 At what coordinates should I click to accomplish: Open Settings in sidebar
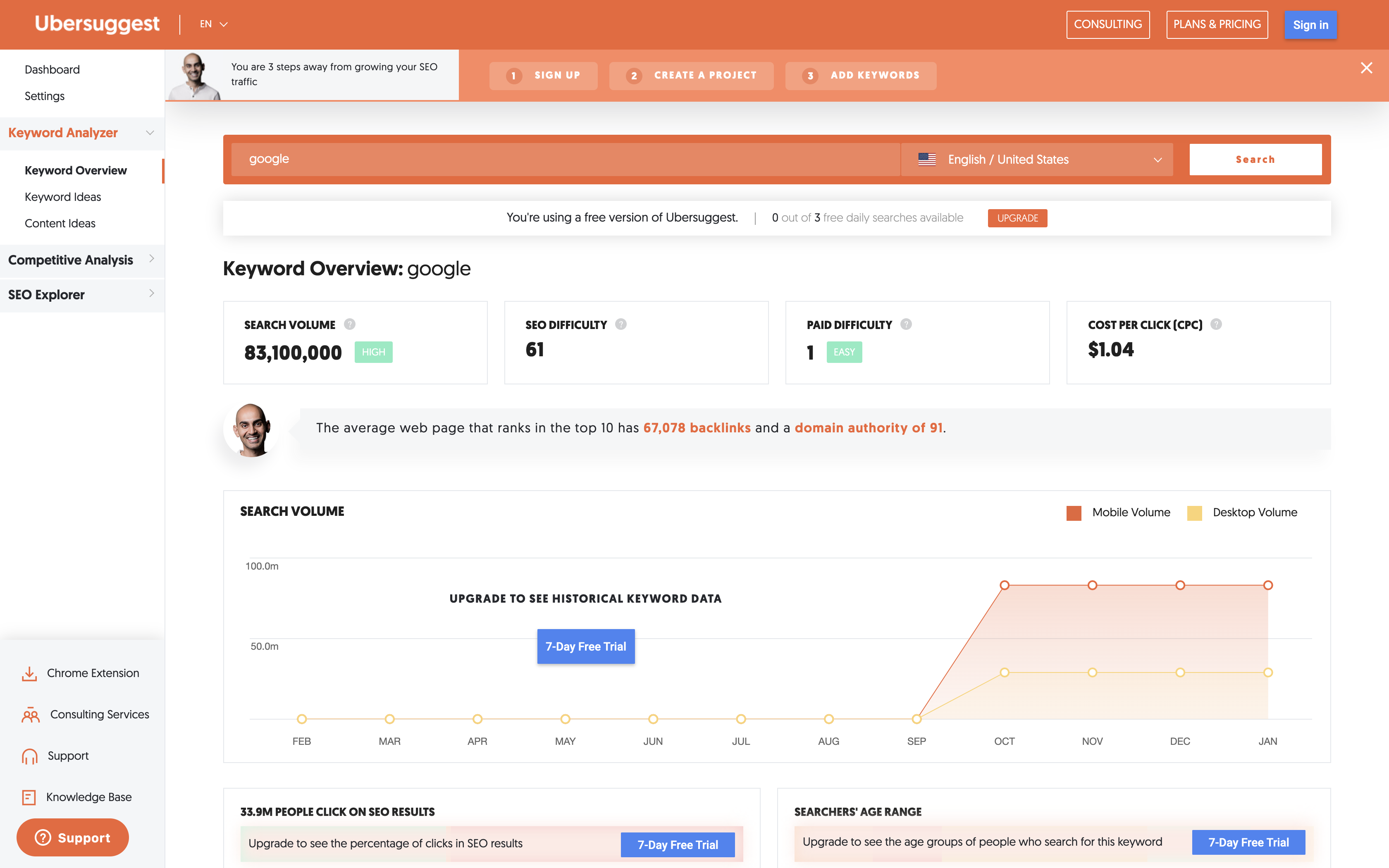(x=45, y=96)
